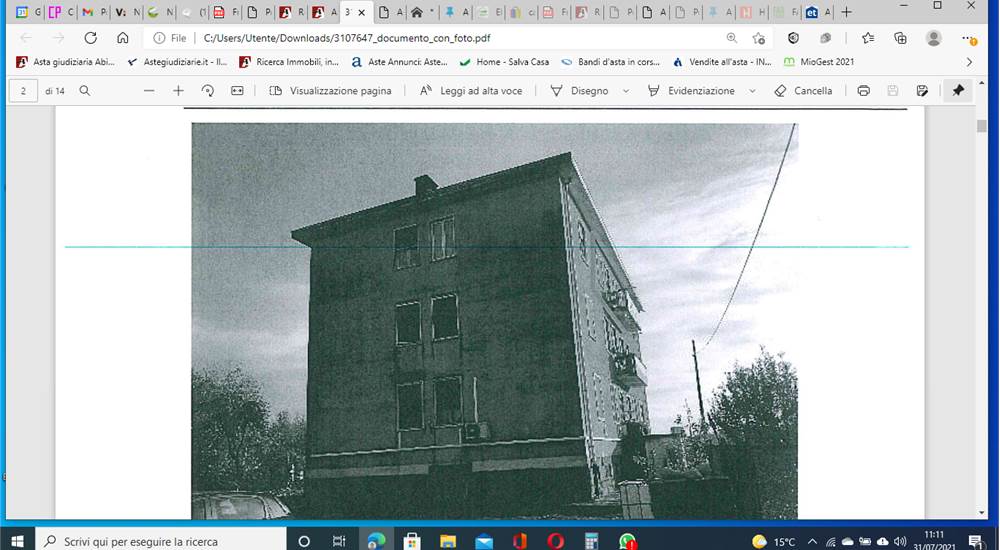
Task: Open Edge settings and more menu
Action: (x=969, y=39)
